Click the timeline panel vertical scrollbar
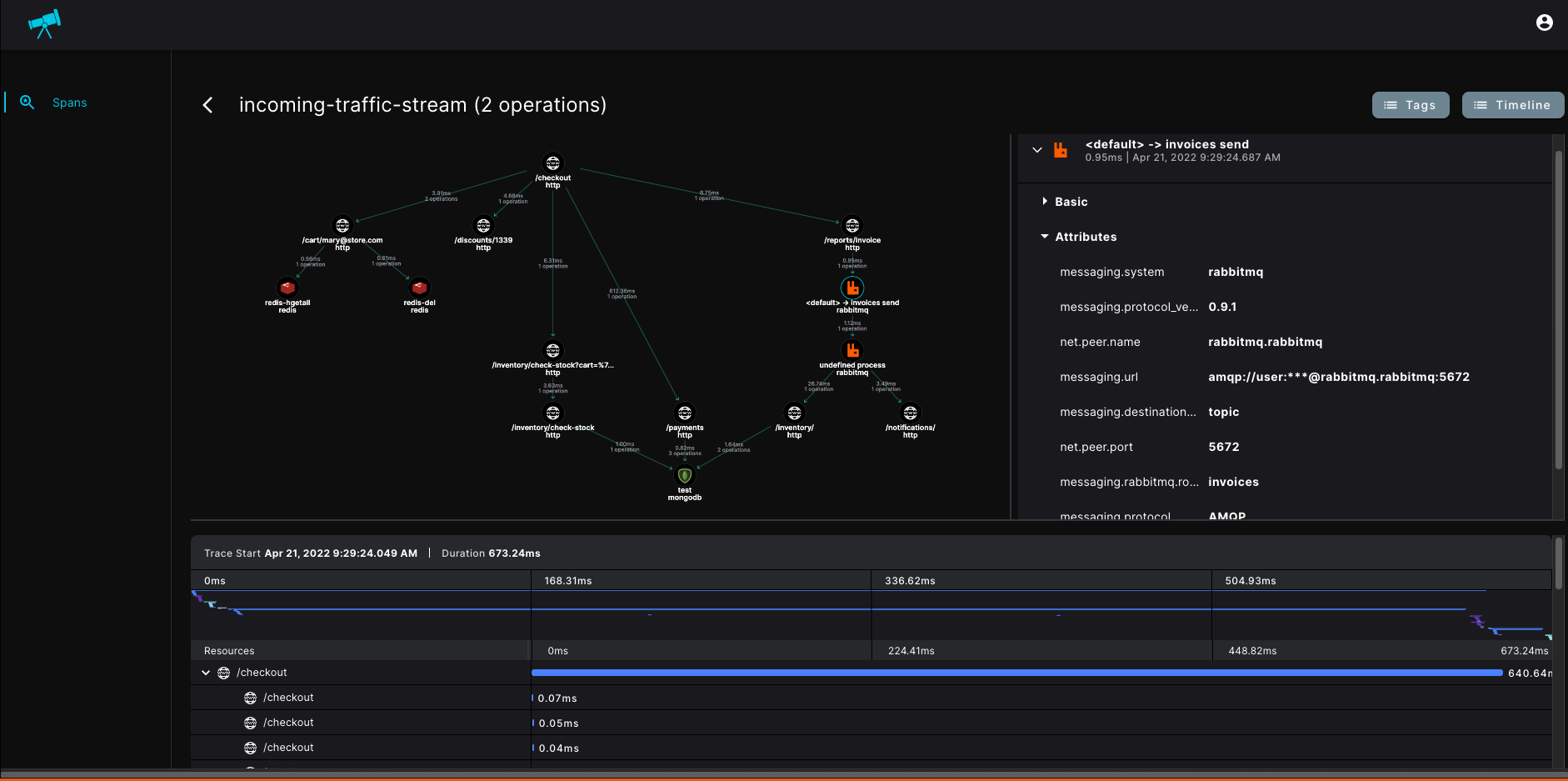The height and width of the screenshot is (781, 1568). (x=1558, y=564)
